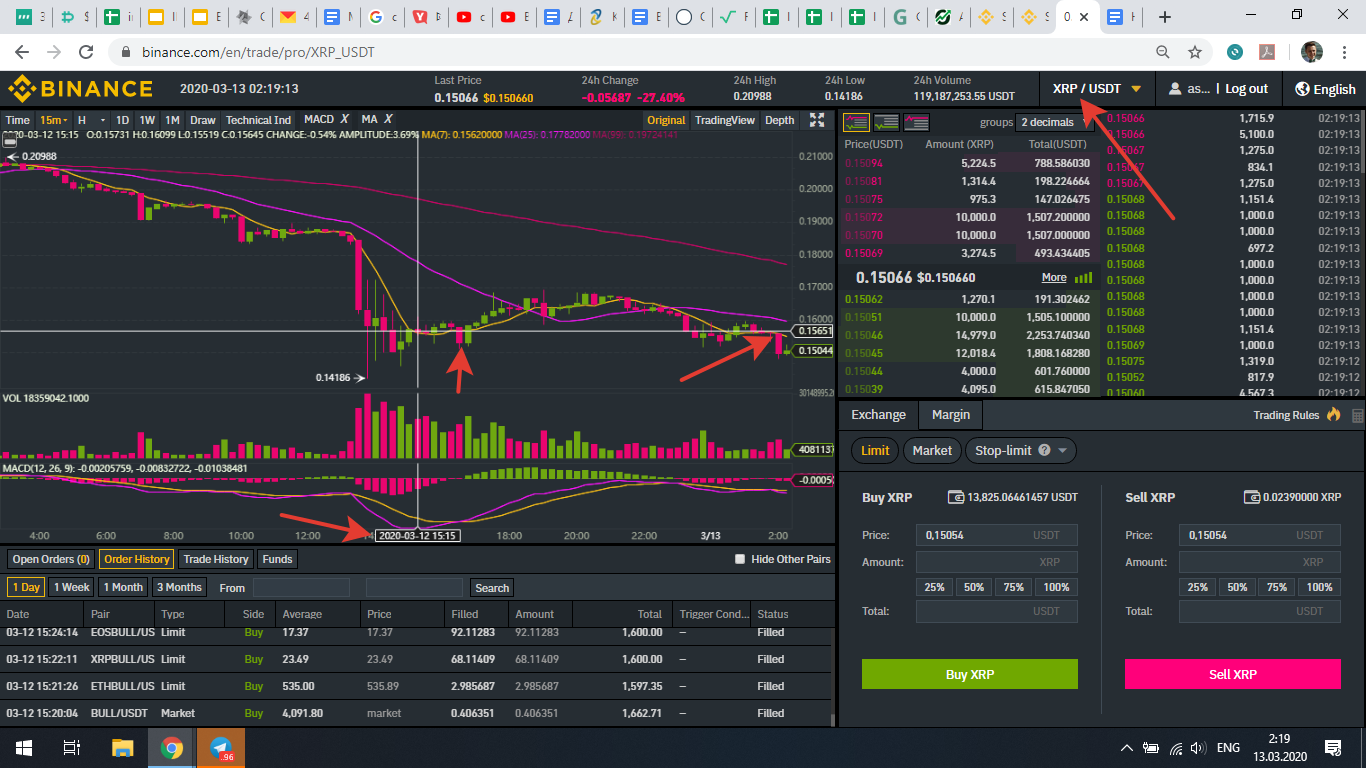Click the Stop-limit help question mark
This screenshot has width=1366, height=768.
(1044, 450)
